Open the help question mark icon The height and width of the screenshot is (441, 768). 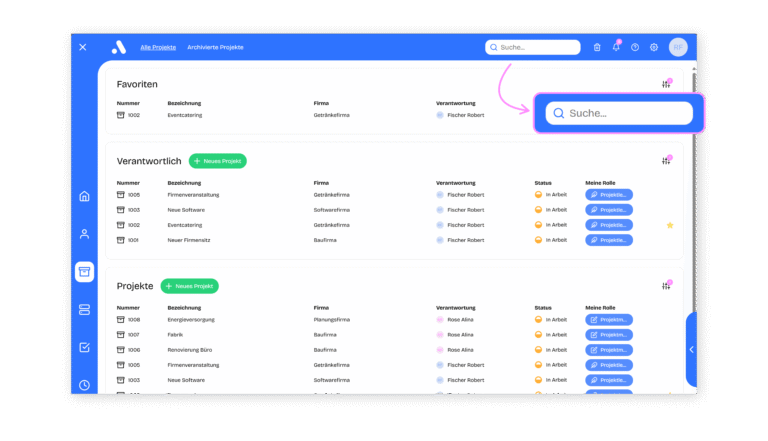(635, 47)
